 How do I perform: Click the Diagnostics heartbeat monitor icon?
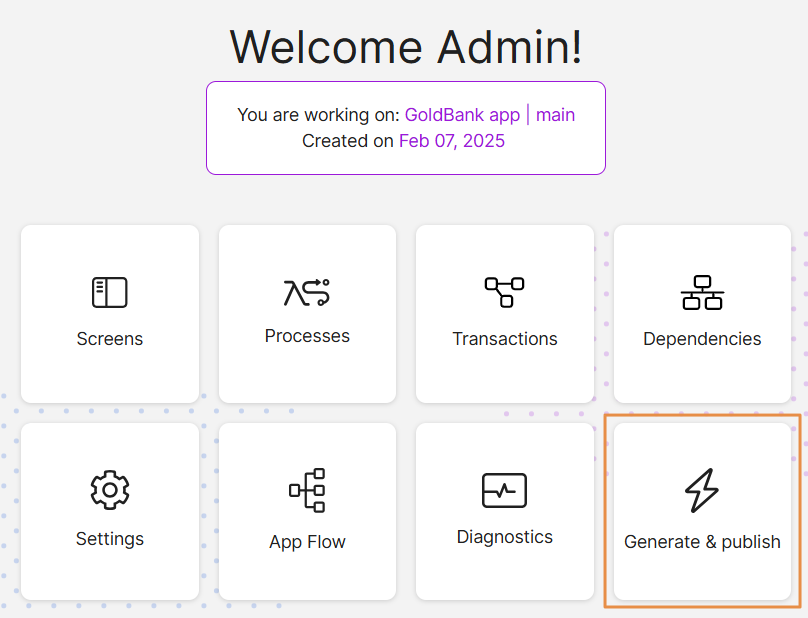click(x=505, y=490)
